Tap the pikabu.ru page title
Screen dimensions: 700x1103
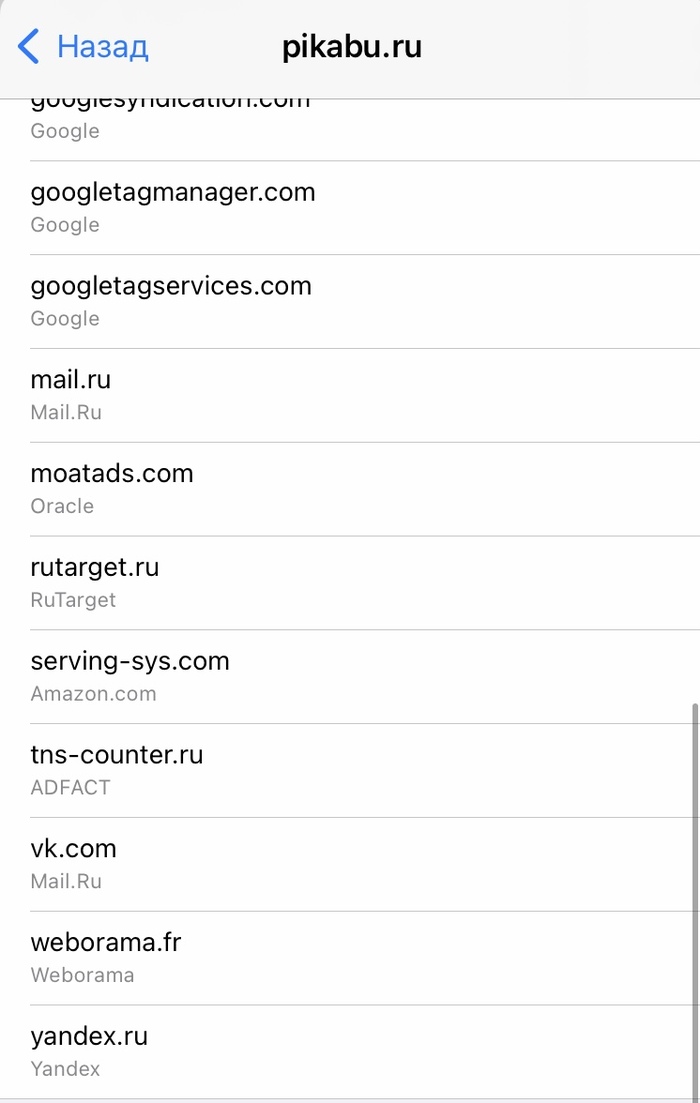click(352, 47)
